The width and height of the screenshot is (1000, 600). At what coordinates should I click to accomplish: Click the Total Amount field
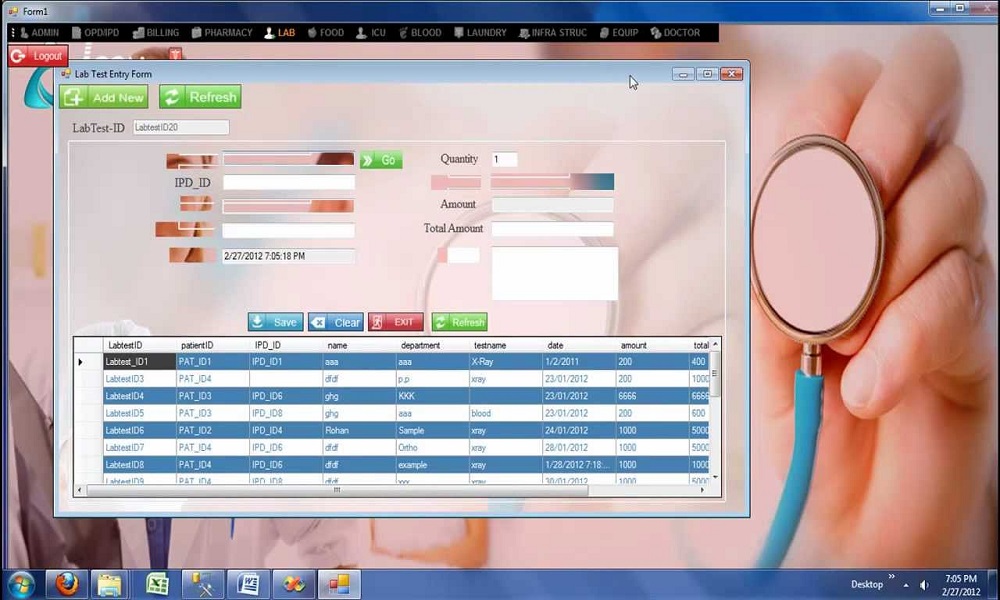552,229
